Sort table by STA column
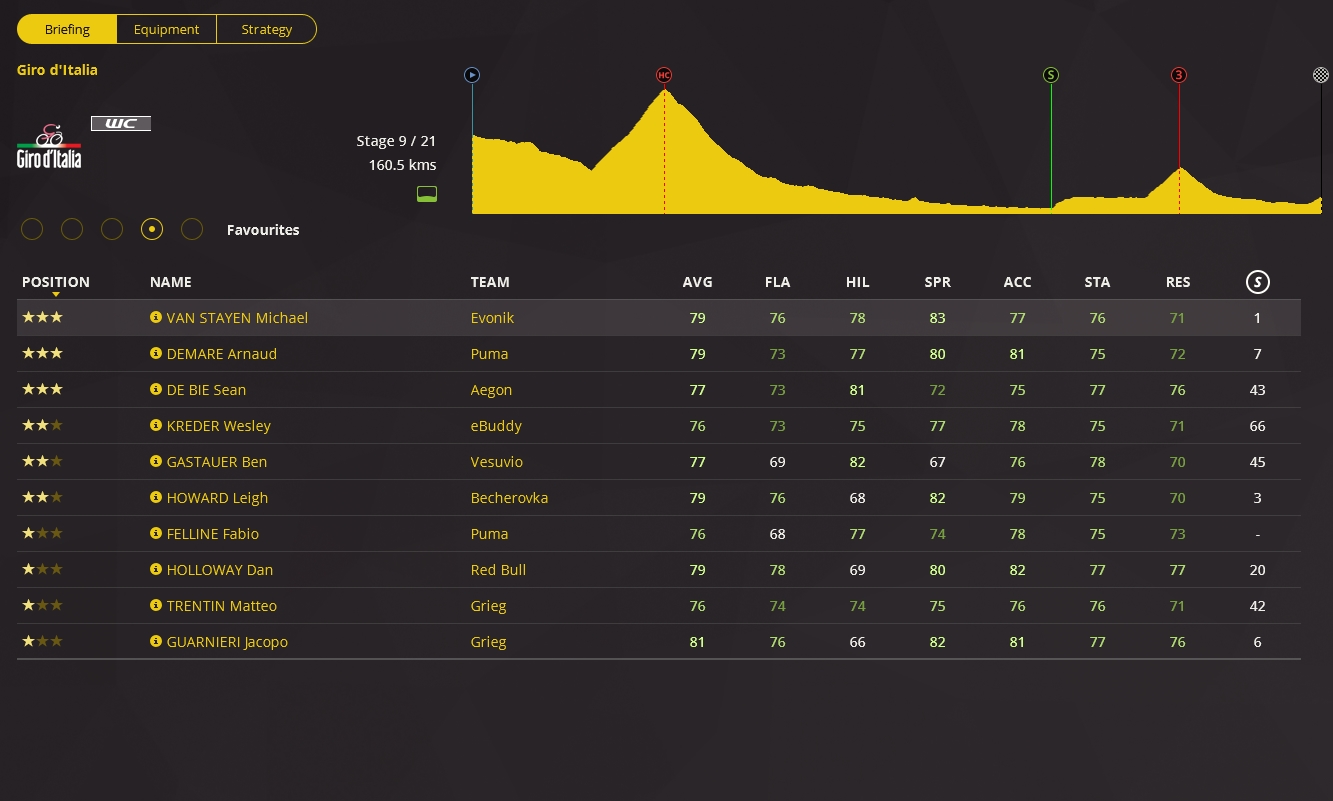 point(1097,282)
